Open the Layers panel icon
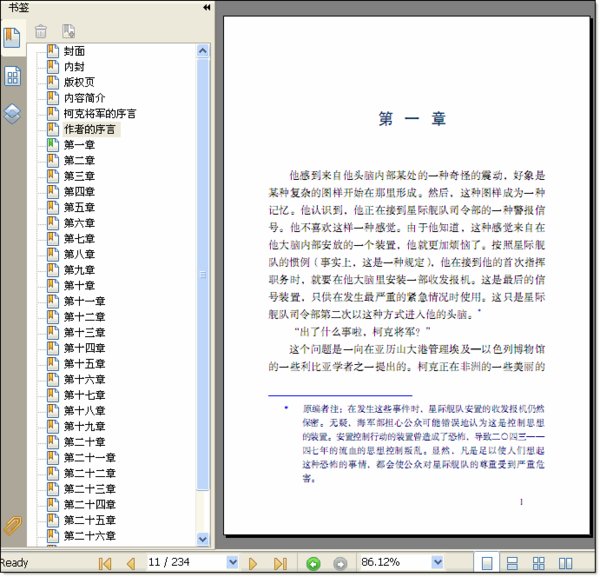Screen dimensions: 600x577 point(12,112)
